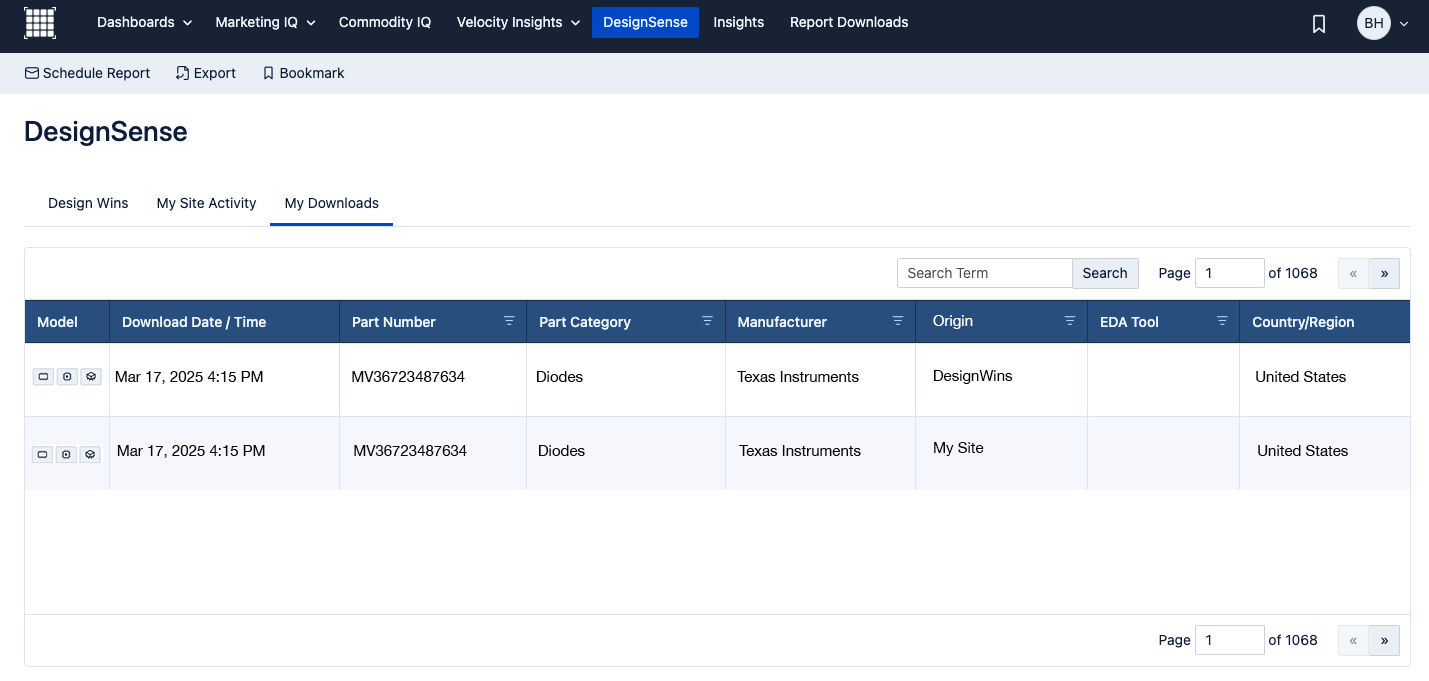
Task: Go to next page using the top pagination arrow
Action: pyautogui.click(x=1384, y=273)
